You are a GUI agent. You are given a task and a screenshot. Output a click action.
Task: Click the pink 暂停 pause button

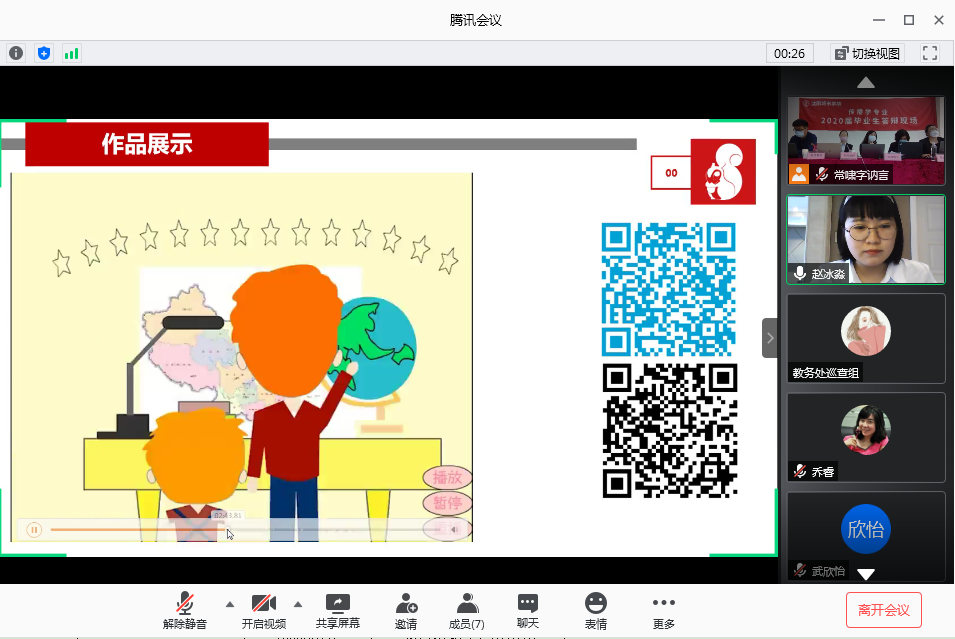(448, 503)
